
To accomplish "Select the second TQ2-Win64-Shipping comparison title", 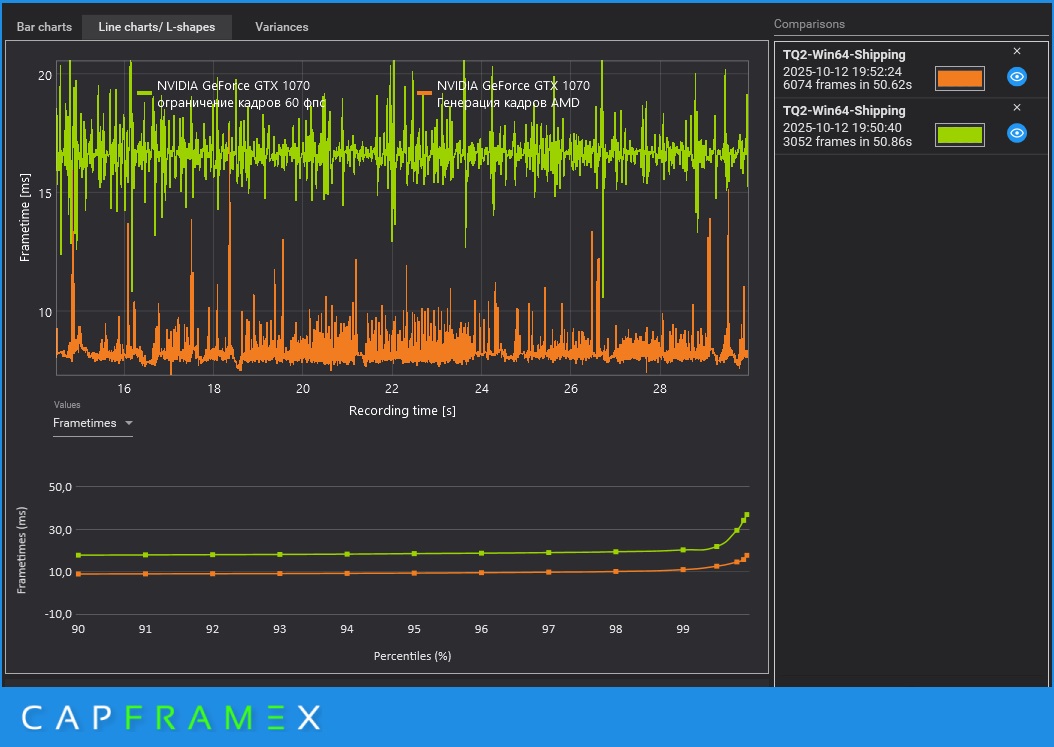I will [844, 110].
